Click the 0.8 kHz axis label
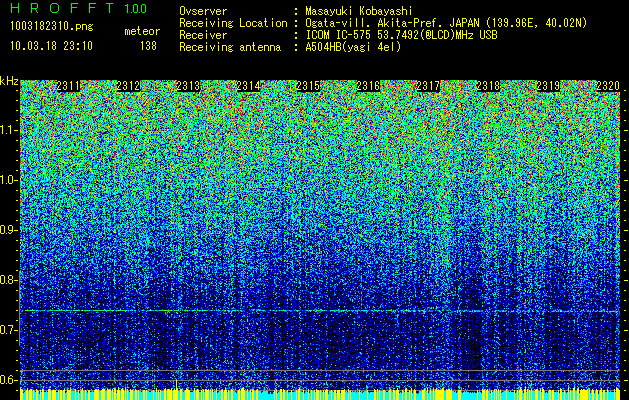This screenshot has height=400, width=629. tap(9, 280)
